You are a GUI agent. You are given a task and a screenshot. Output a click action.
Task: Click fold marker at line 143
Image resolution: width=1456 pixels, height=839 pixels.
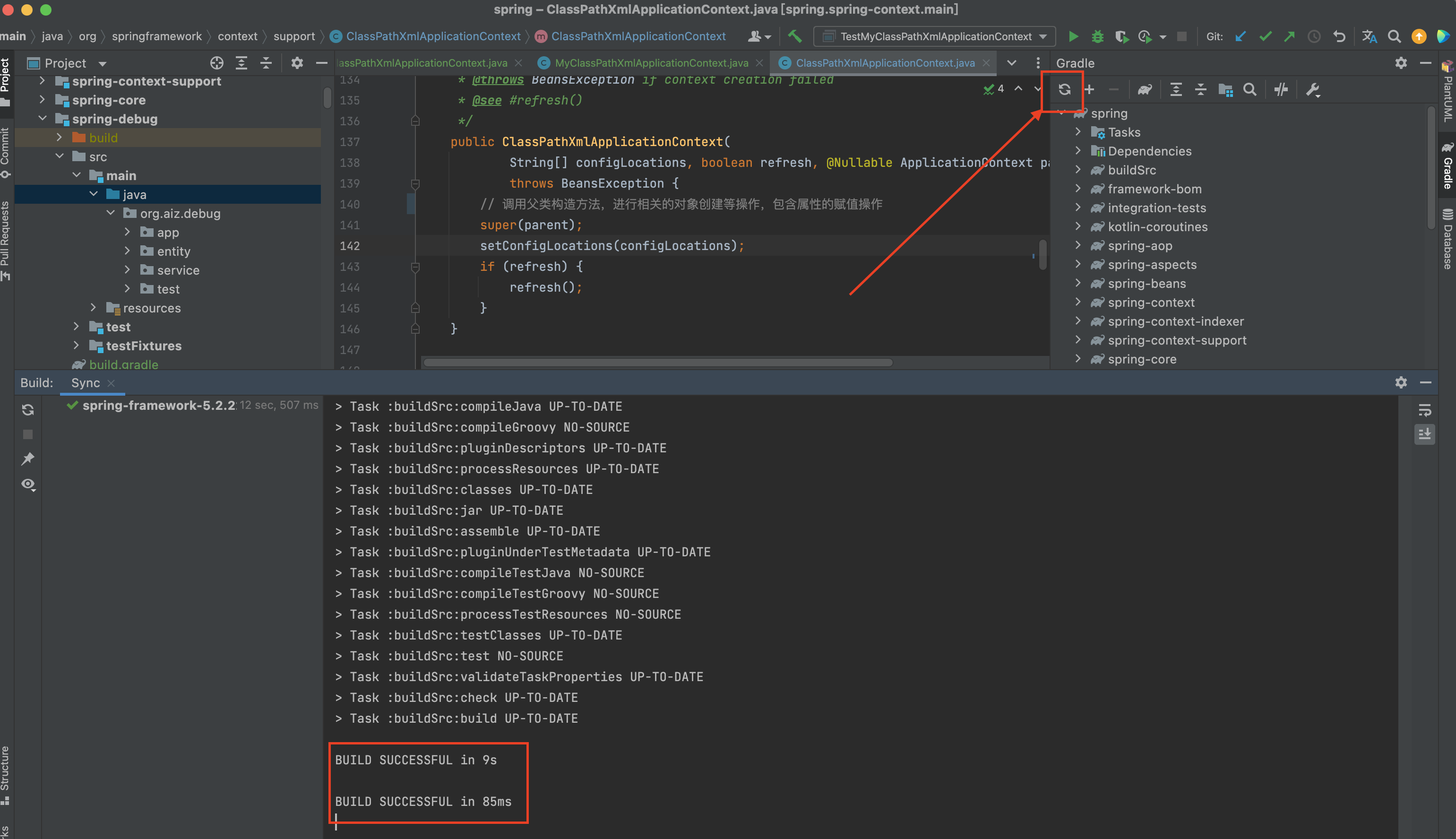415,267
